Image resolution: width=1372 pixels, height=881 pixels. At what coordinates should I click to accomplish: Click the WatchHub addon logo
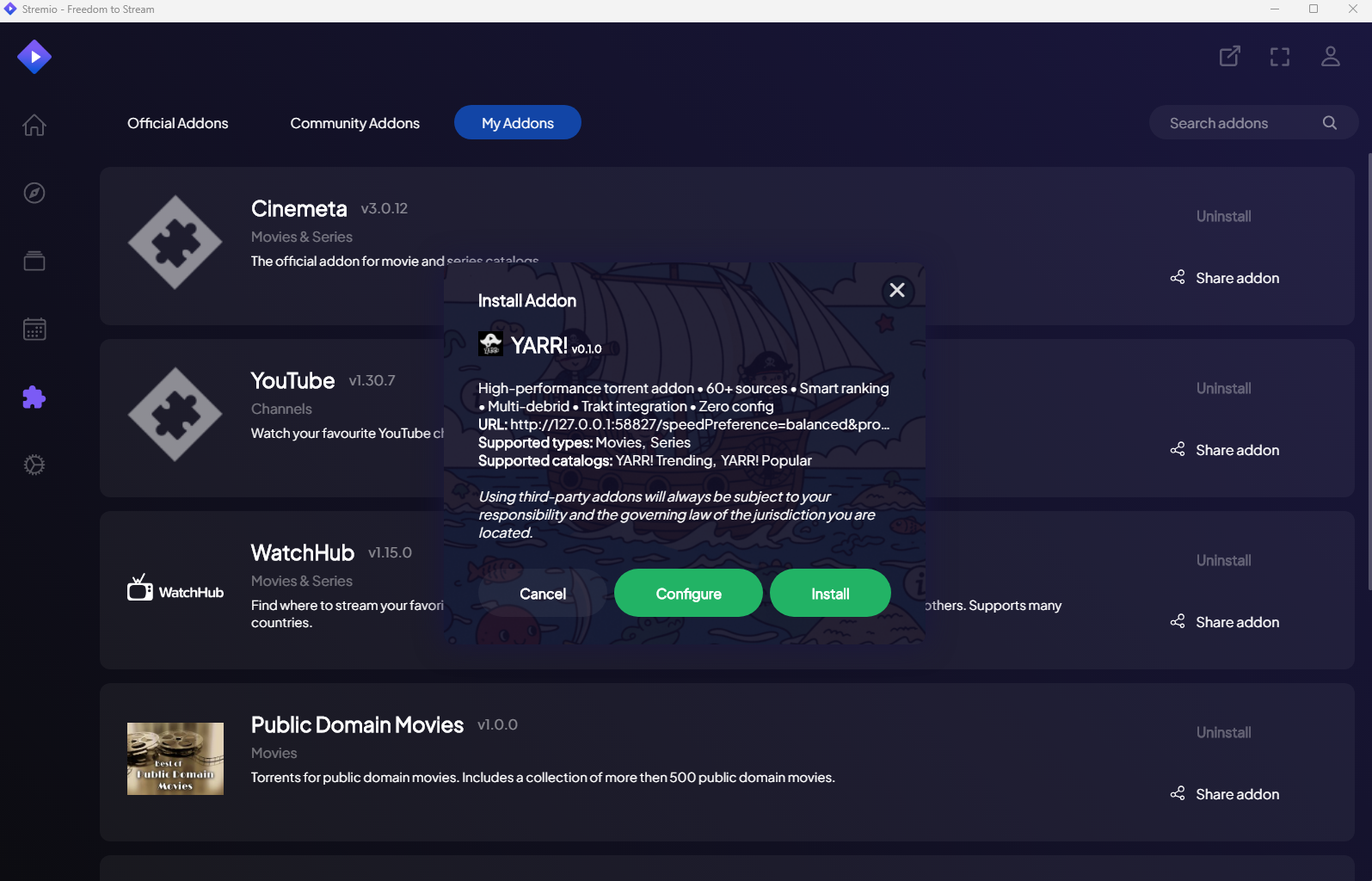coord(175,588)
